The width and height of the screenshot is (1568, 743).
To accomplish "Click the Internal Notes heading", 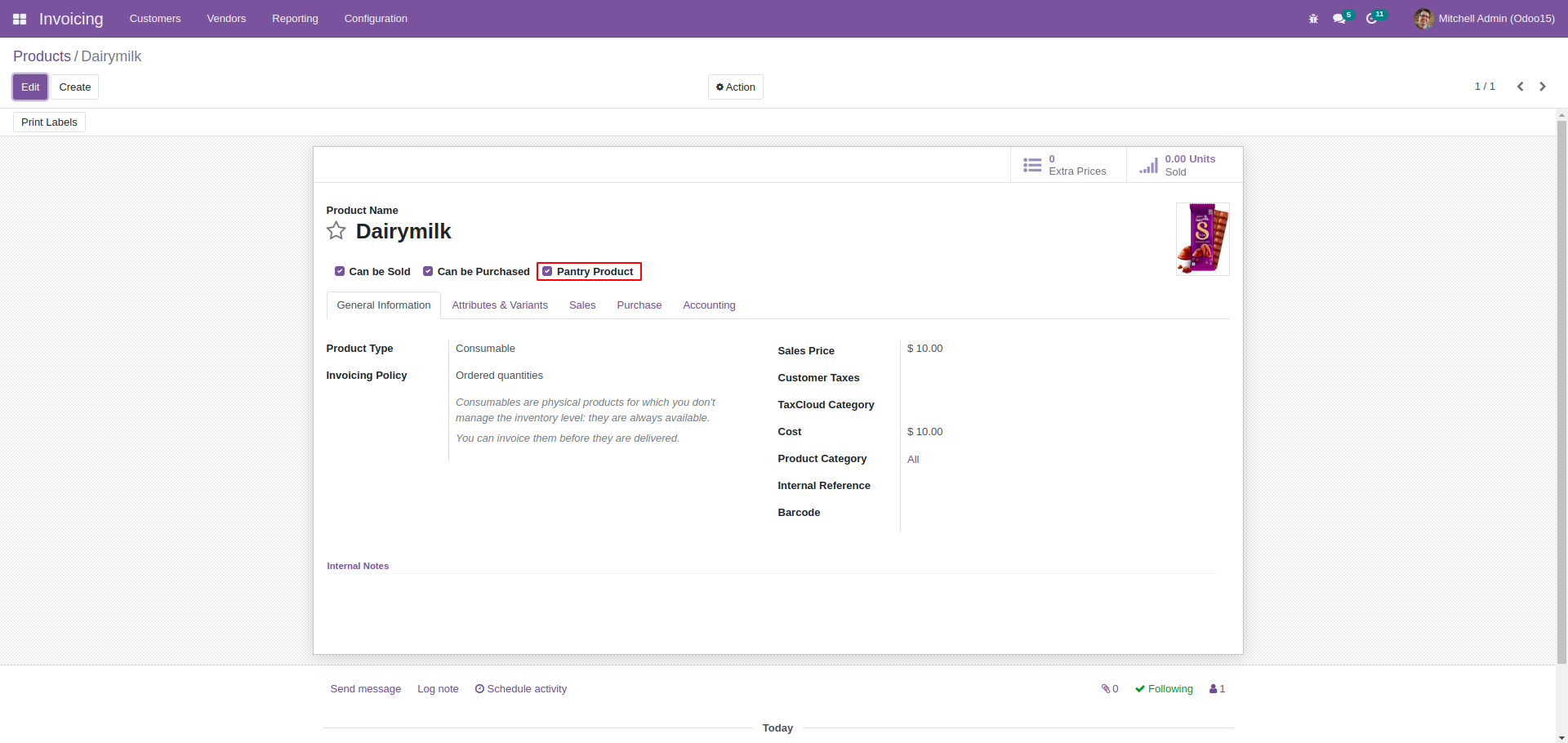I will coord(358,566).
